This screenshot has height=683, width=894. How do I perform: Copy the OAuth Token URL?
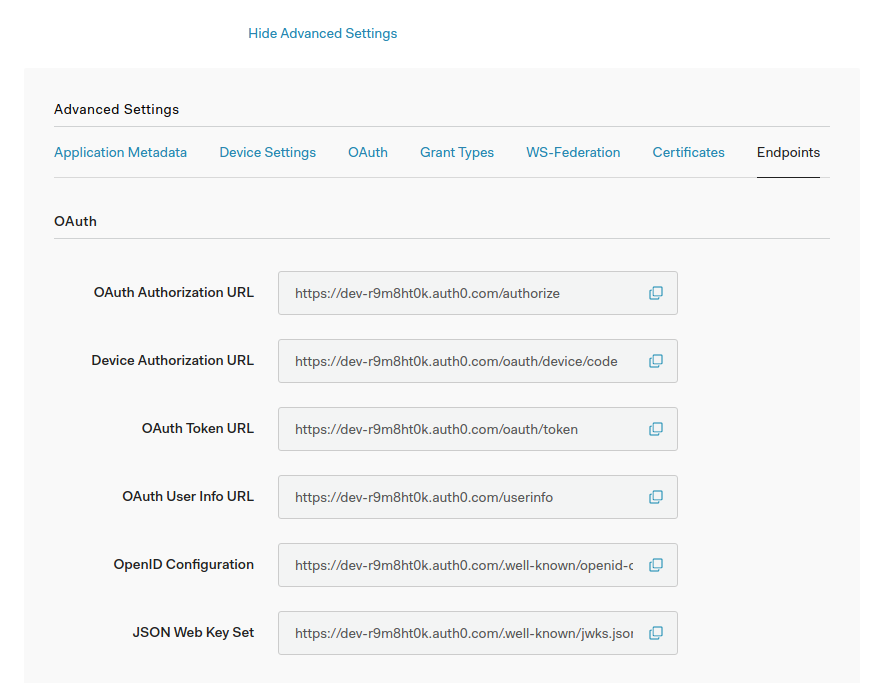pos(656,429)
